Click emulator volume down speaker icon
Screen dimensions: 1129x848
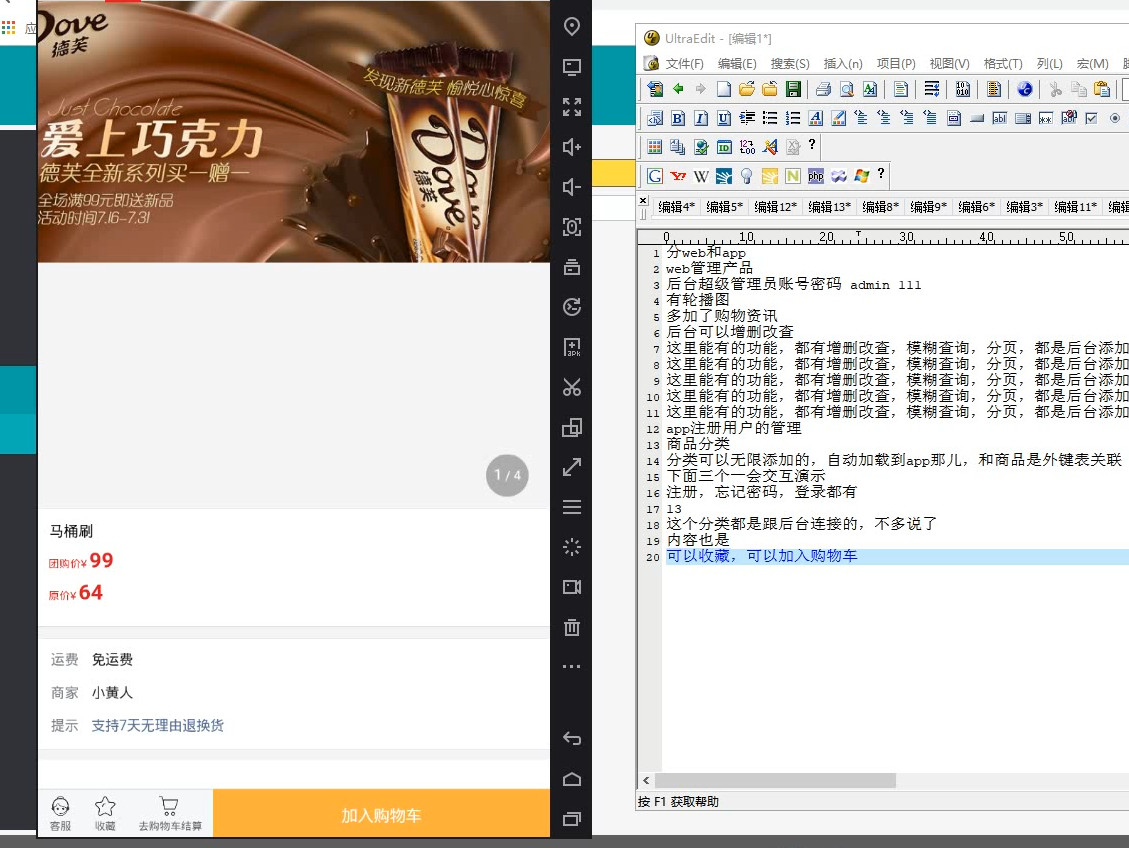point(572,187)
